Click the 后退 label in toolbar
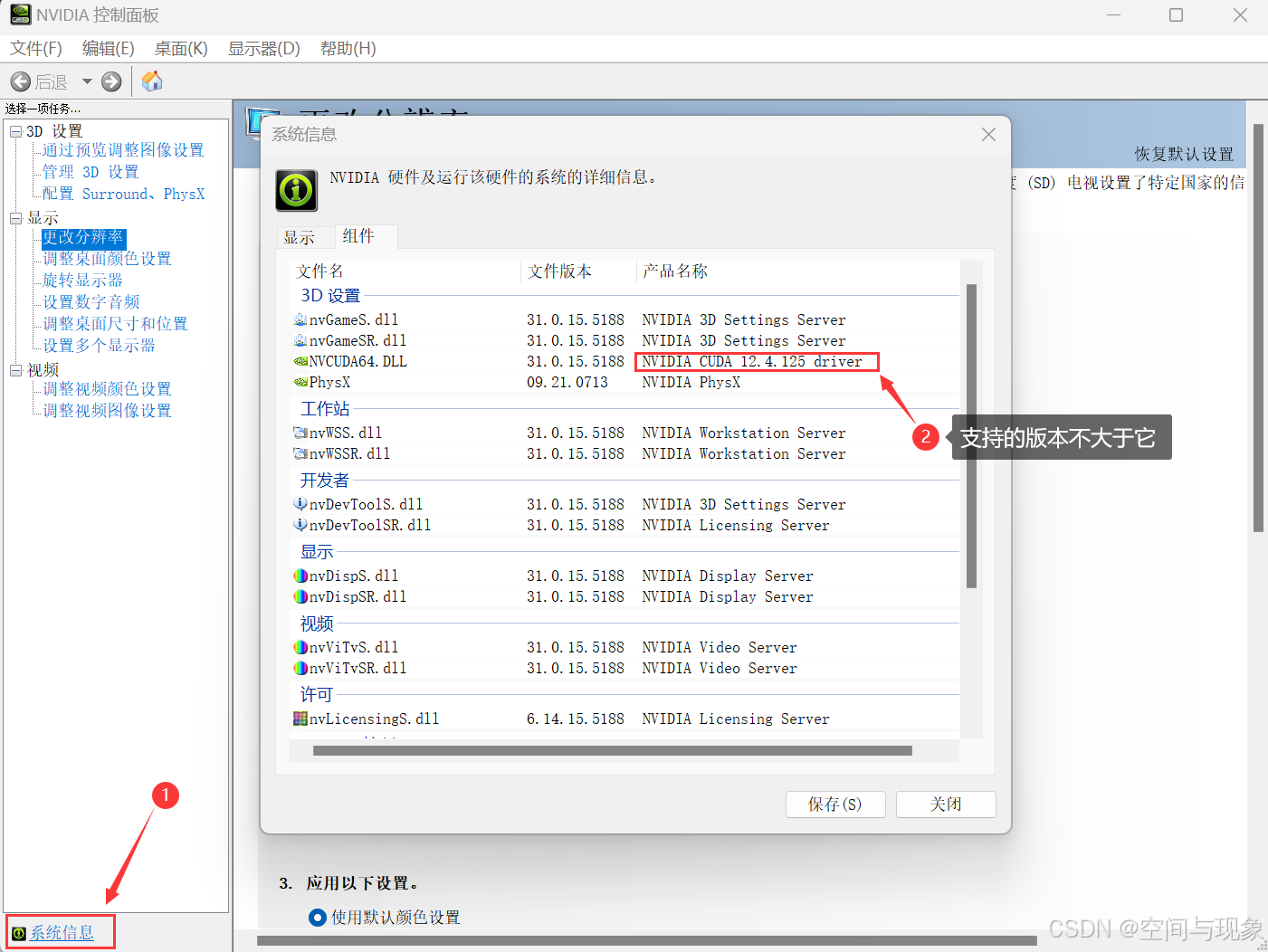This screenshot has width=1268, height=952. tap(52, 82)
